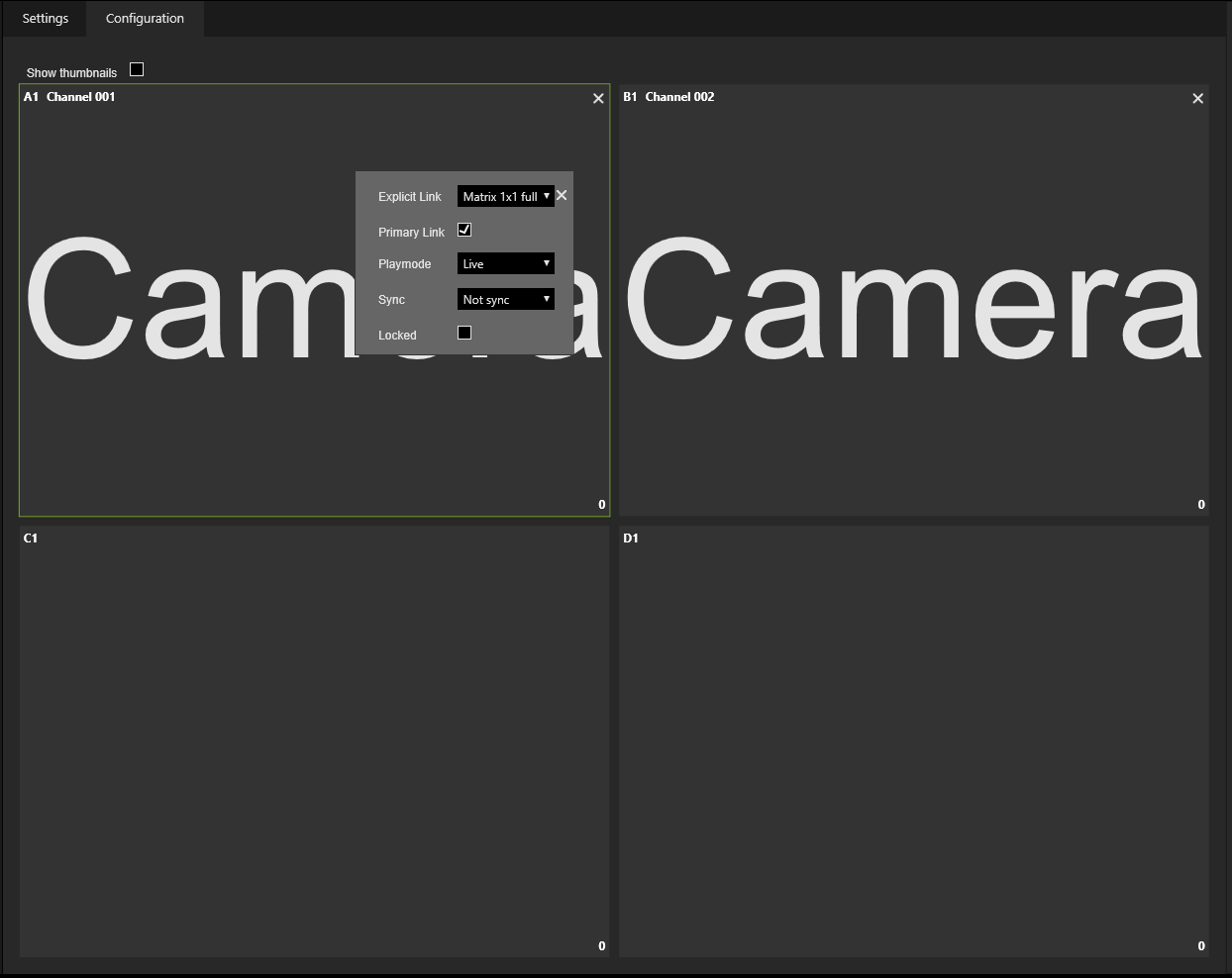Open the Explicit Link dropdown
The height and width of the screenshot is (978, 1232).
(x=505, y=196)
